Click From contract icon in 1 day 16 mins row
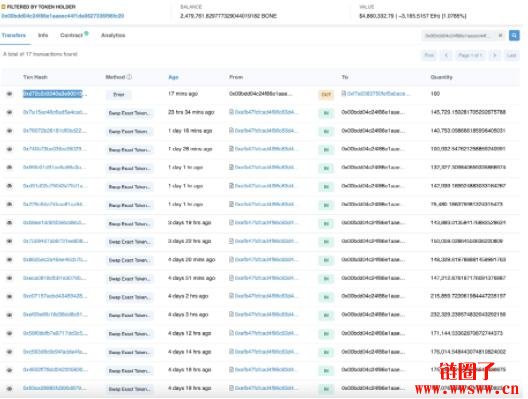Screen dimensions: 528x399 pyautogui.click(x=231, y=130)
